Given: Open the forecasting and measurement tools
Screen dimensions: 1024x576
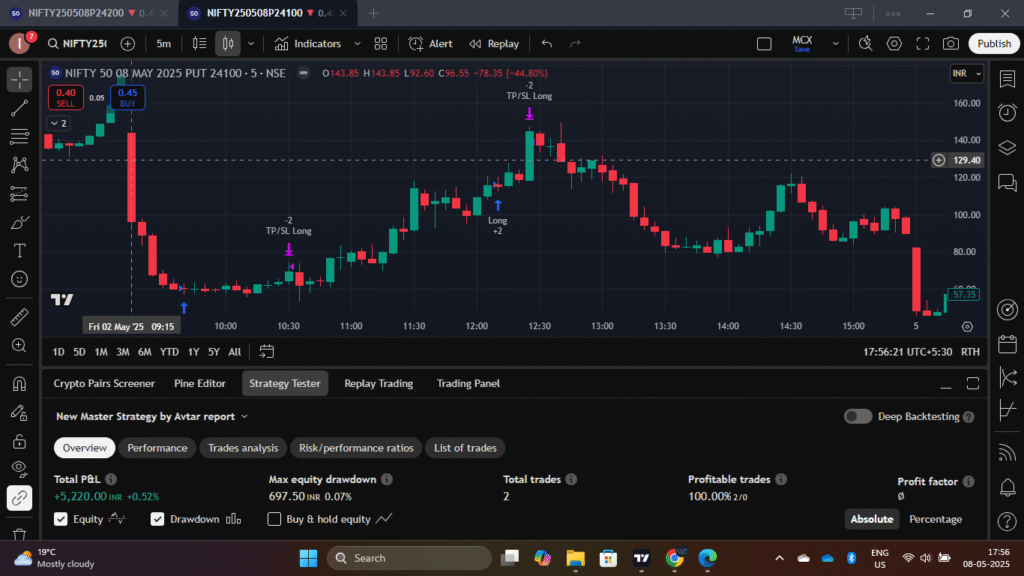Looking at the screenshot, I should coord(20,193).
